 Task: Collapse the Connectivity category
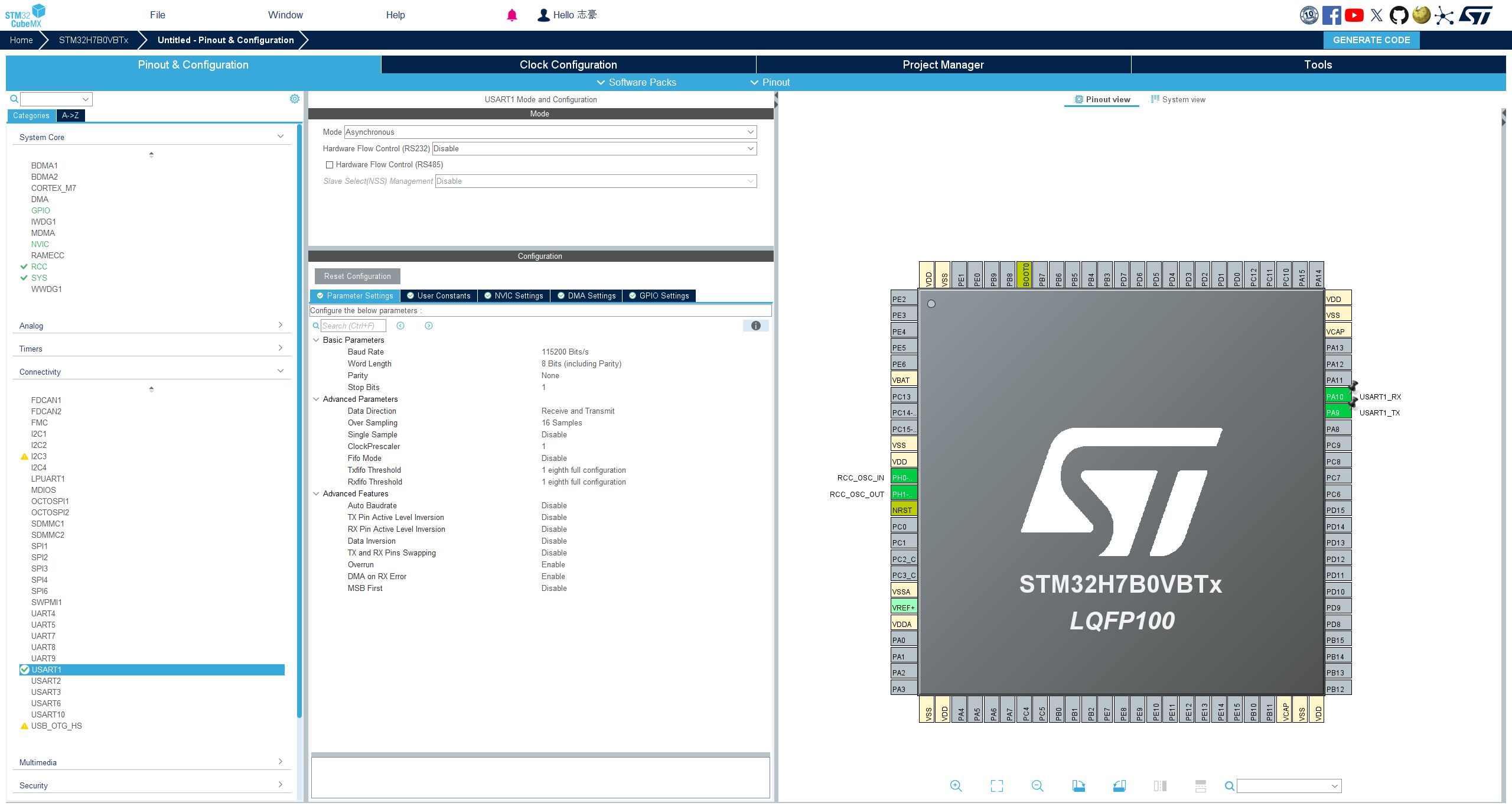pyautogui.click(x=281, y=370)
